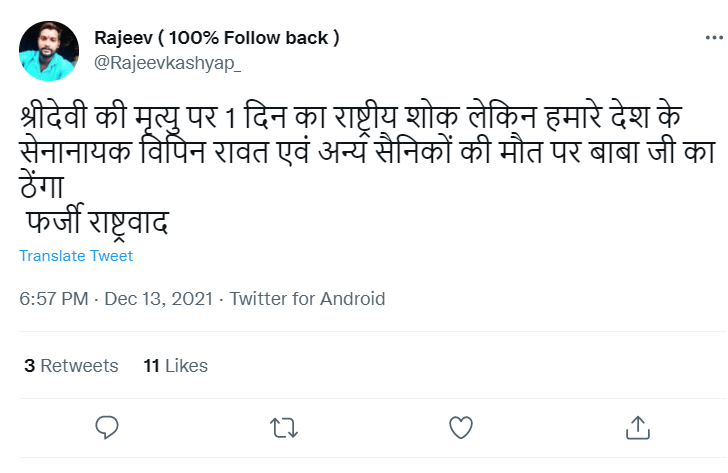The width and height of the screenshot is (728, 473).
Task: Click the 6:57 PM timestamp
Action: 54,299
